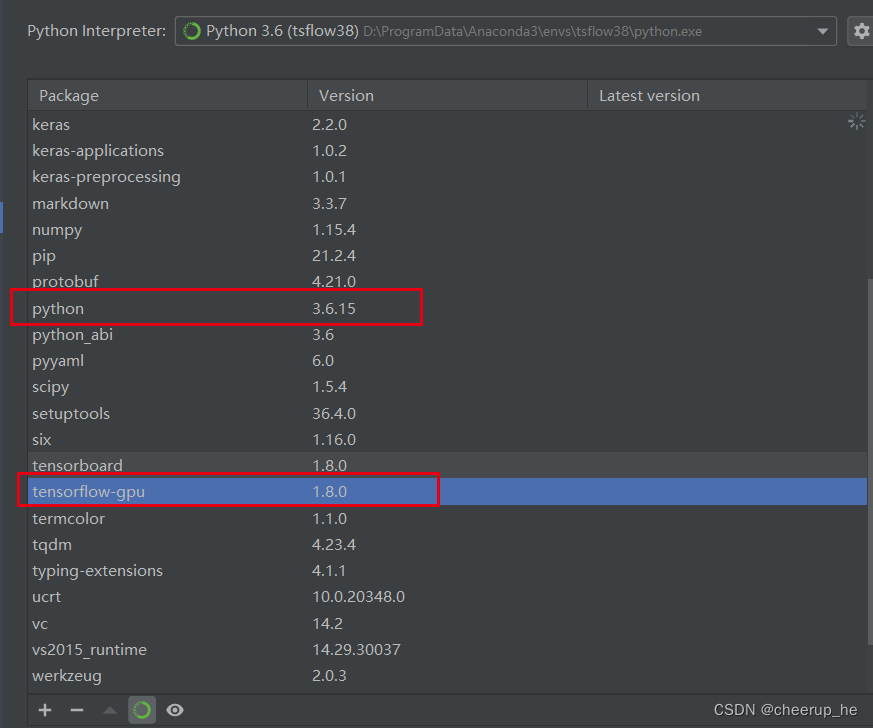Select the protobuf package row
The height and width of the screenshot is (728, 873).
[x=447, y=282]
